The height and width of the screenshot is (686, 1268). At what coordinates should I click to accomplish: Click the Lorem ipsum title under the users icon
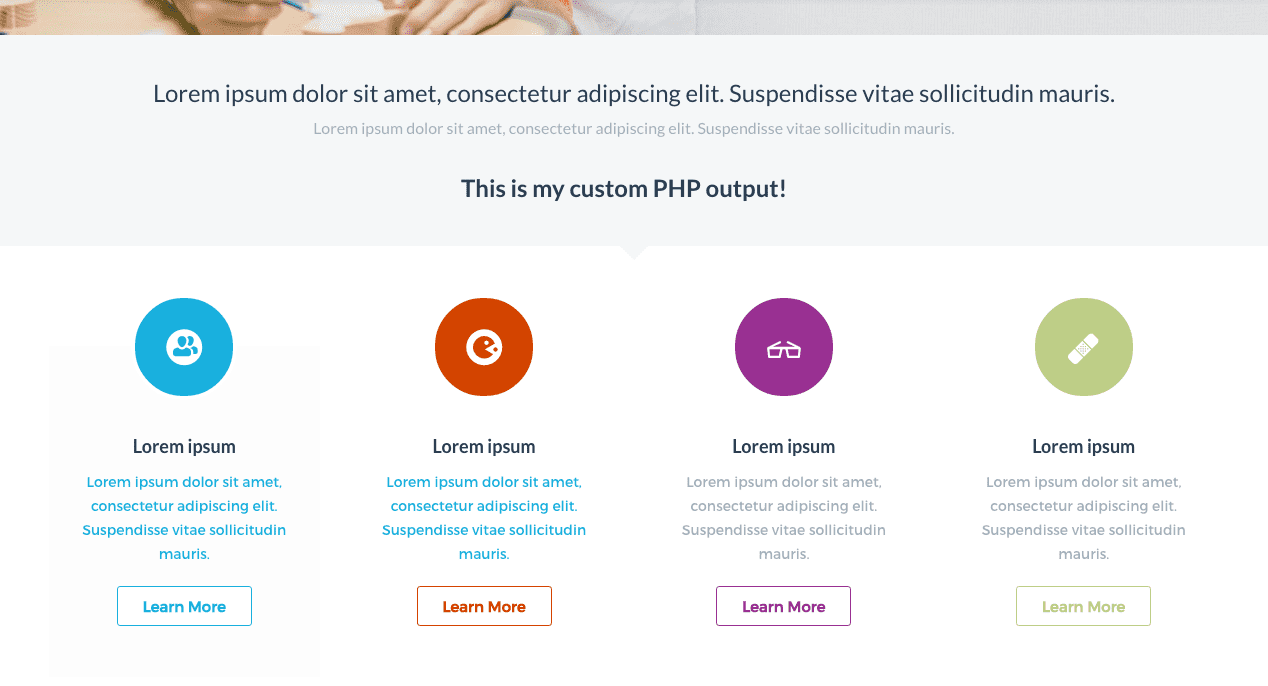184,447
